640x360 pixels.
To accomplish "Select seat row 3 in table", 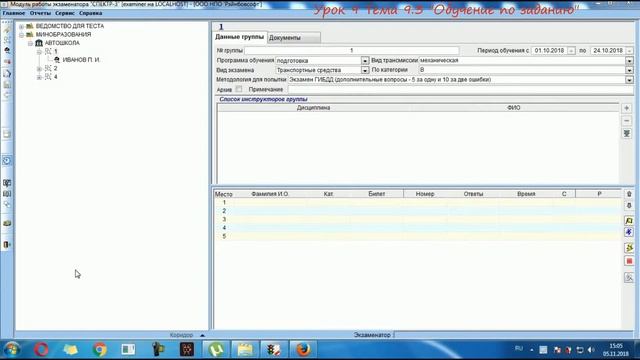I will click(x=418, y=220).
